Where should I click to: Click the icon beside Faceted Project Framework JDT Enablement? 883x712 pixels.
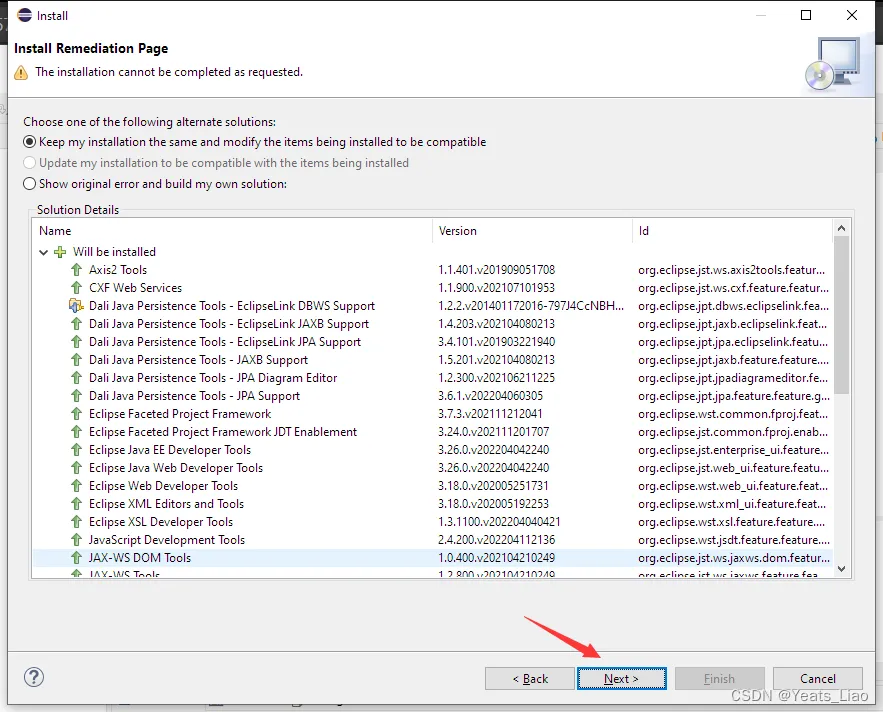pos(76,432)
